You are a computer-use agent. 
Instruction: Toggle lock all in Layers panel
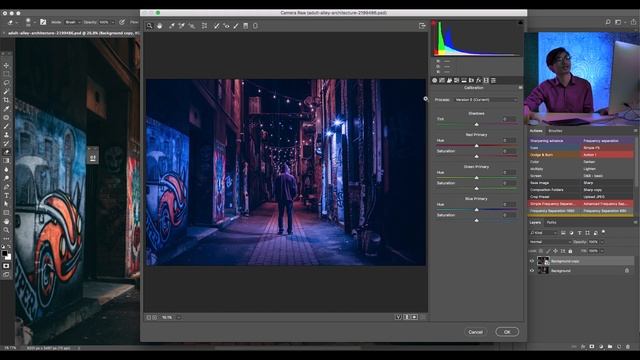point(570,251)
